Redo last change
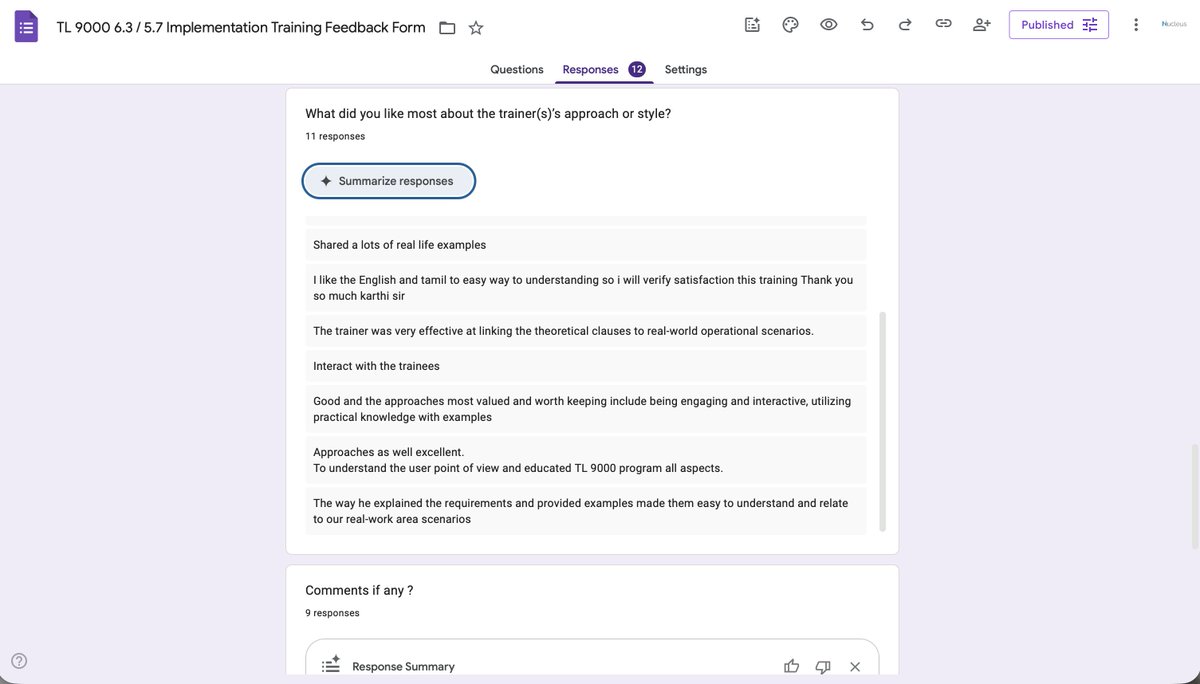This screenshot has width=1200, height=684. (x=905, y=25)
